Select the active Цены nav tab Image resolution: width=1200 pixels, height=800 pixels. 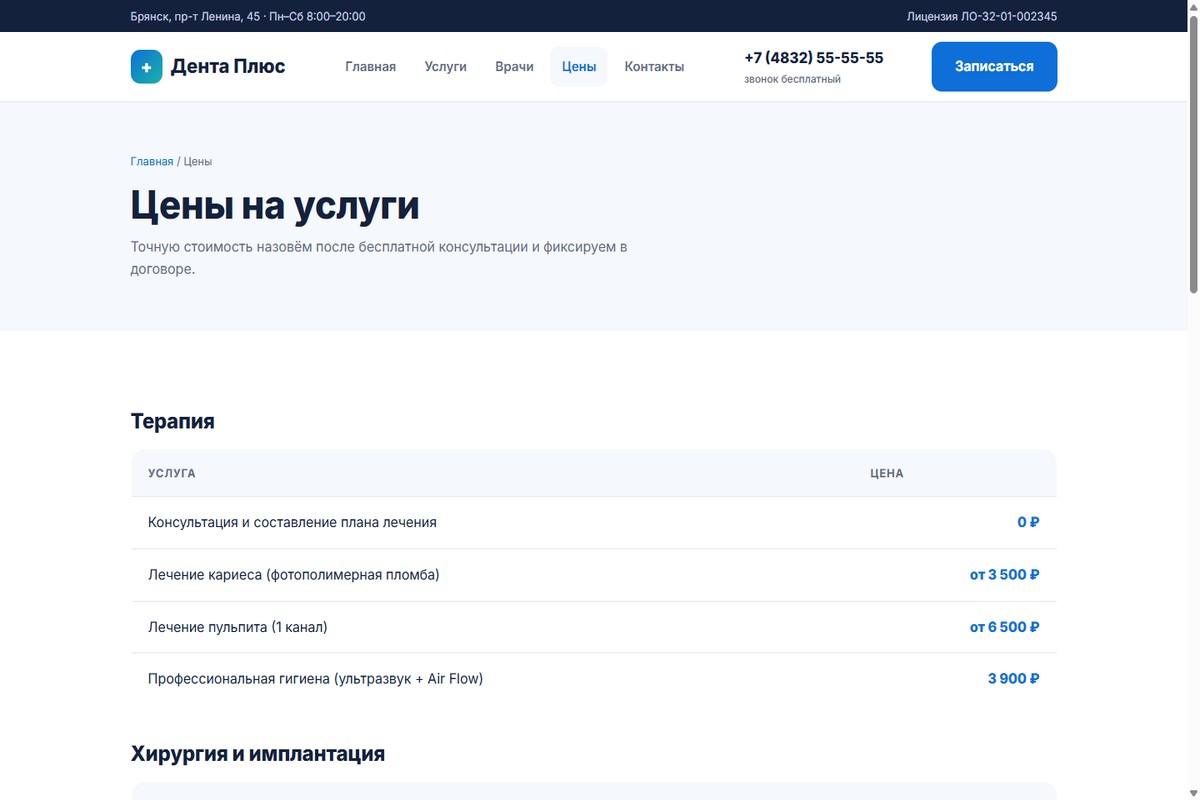click(x=579, y=67)
